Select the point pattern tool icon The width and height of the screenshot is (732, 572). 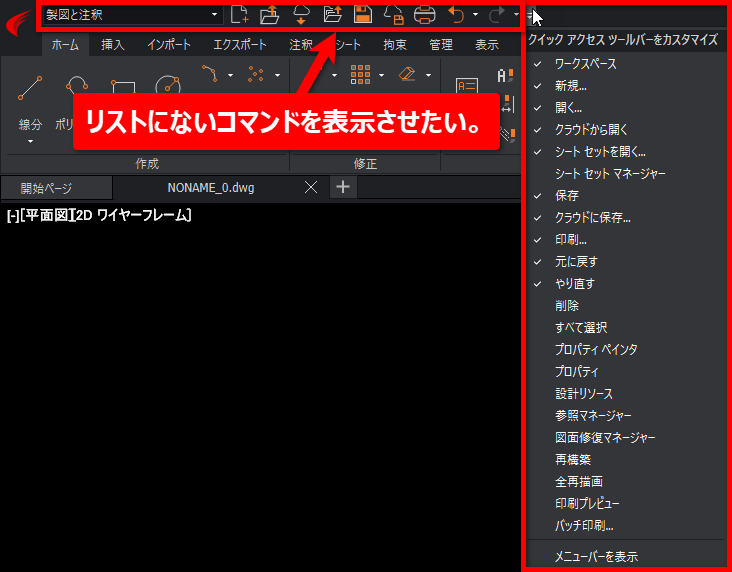pos(256,74)
